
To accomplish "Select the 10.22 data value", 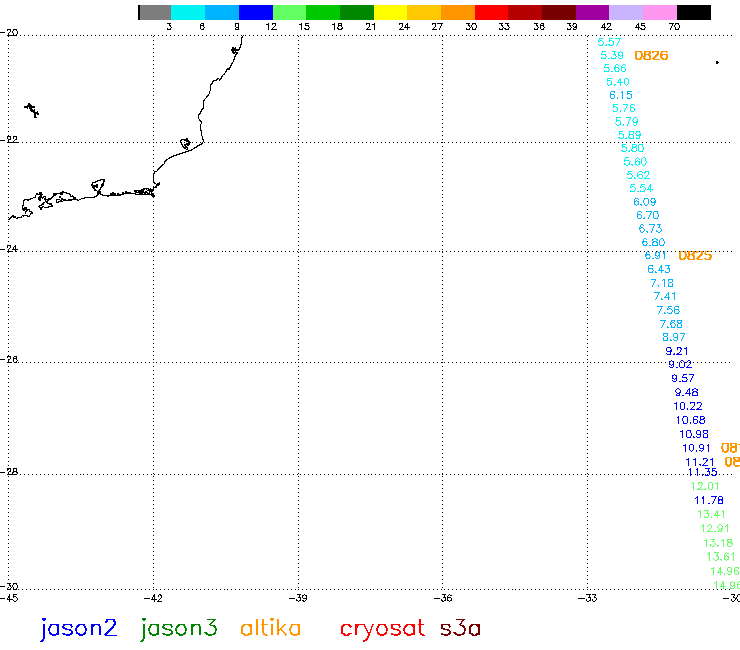I will pos(688,406).
